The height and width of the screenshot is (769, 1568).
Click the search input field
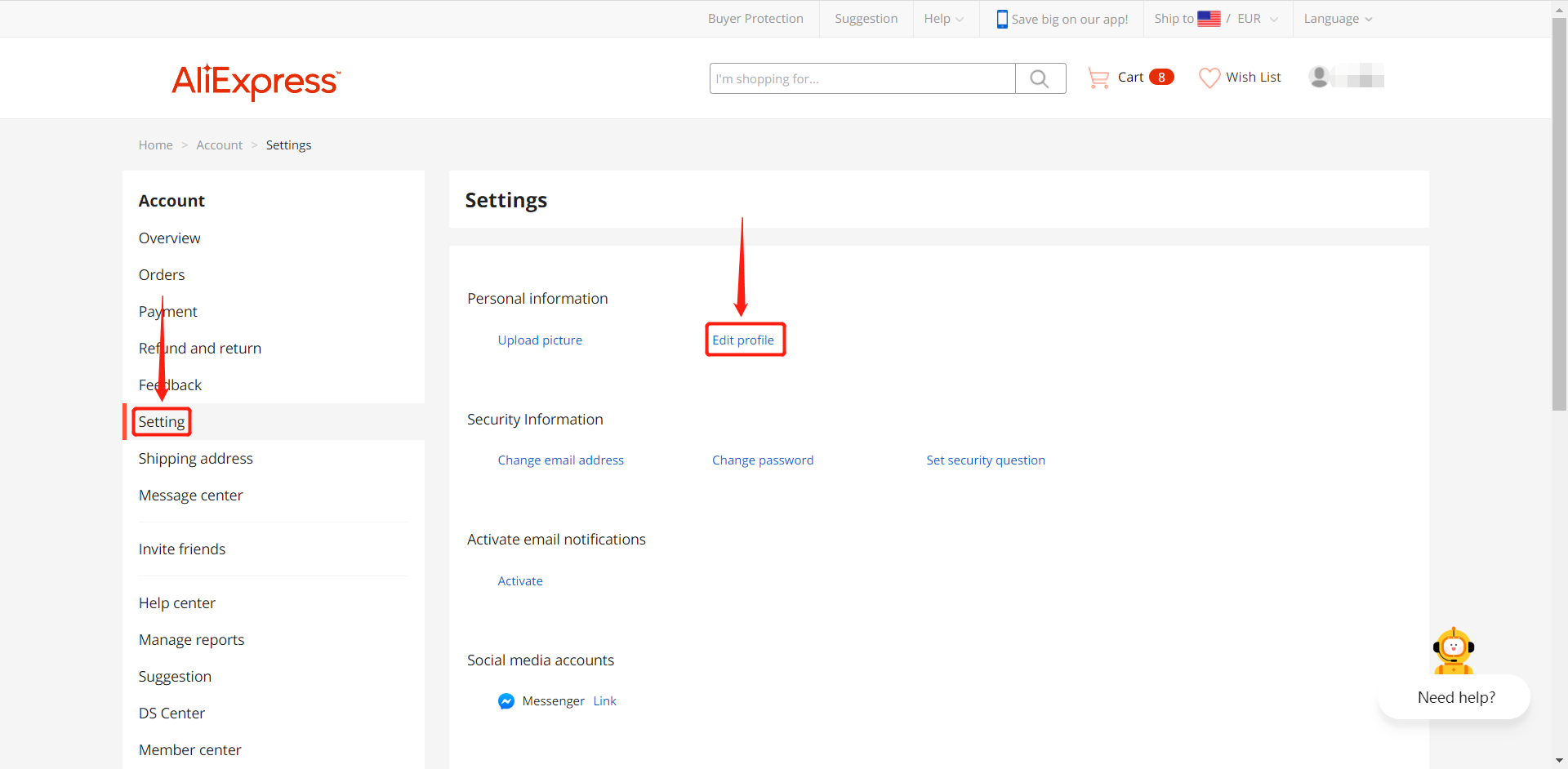[x=862, y=78]
